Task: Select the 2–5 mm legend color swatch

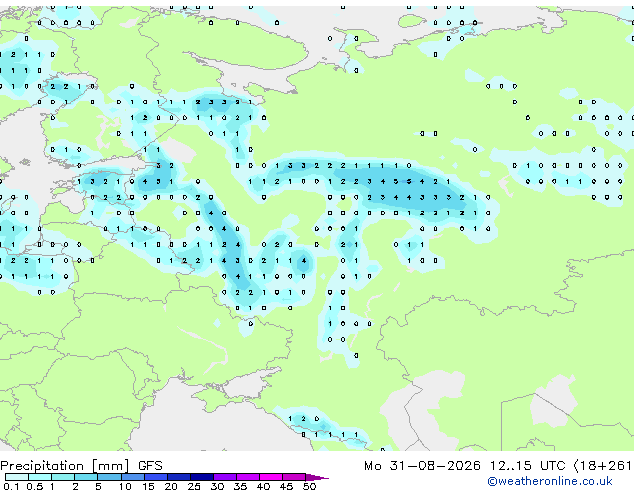Action: coord(86,477)
